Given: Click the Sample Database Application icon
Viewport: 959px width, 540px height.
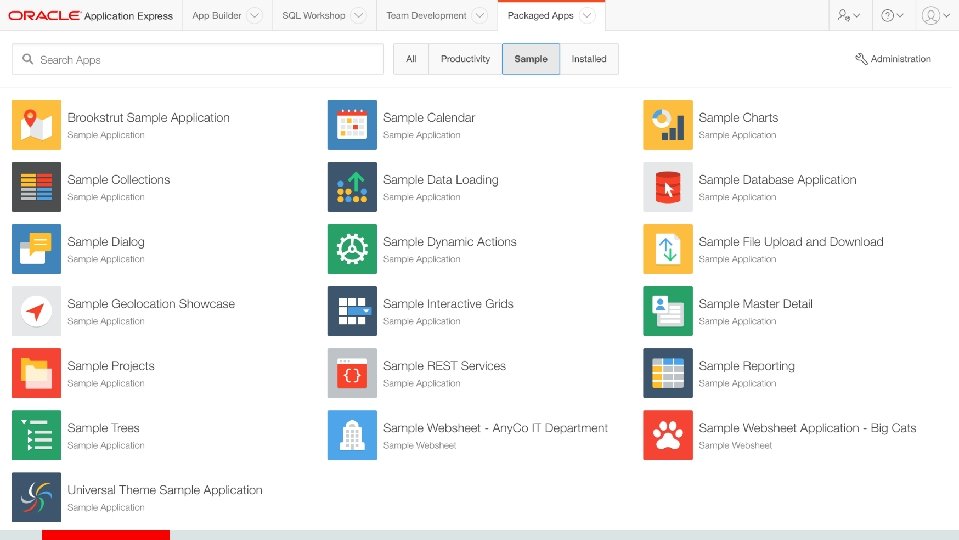Looking at the screenshot, I should pos(668,187).
